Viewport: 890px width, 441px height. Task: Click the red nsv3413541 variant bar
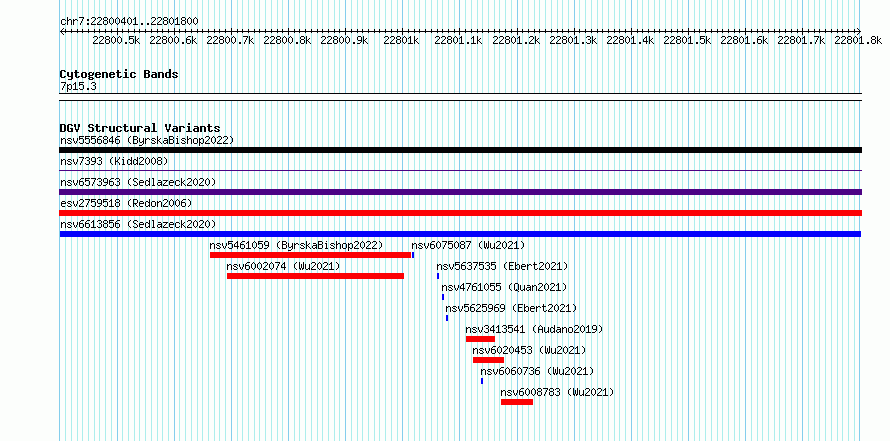click(480, 339)
